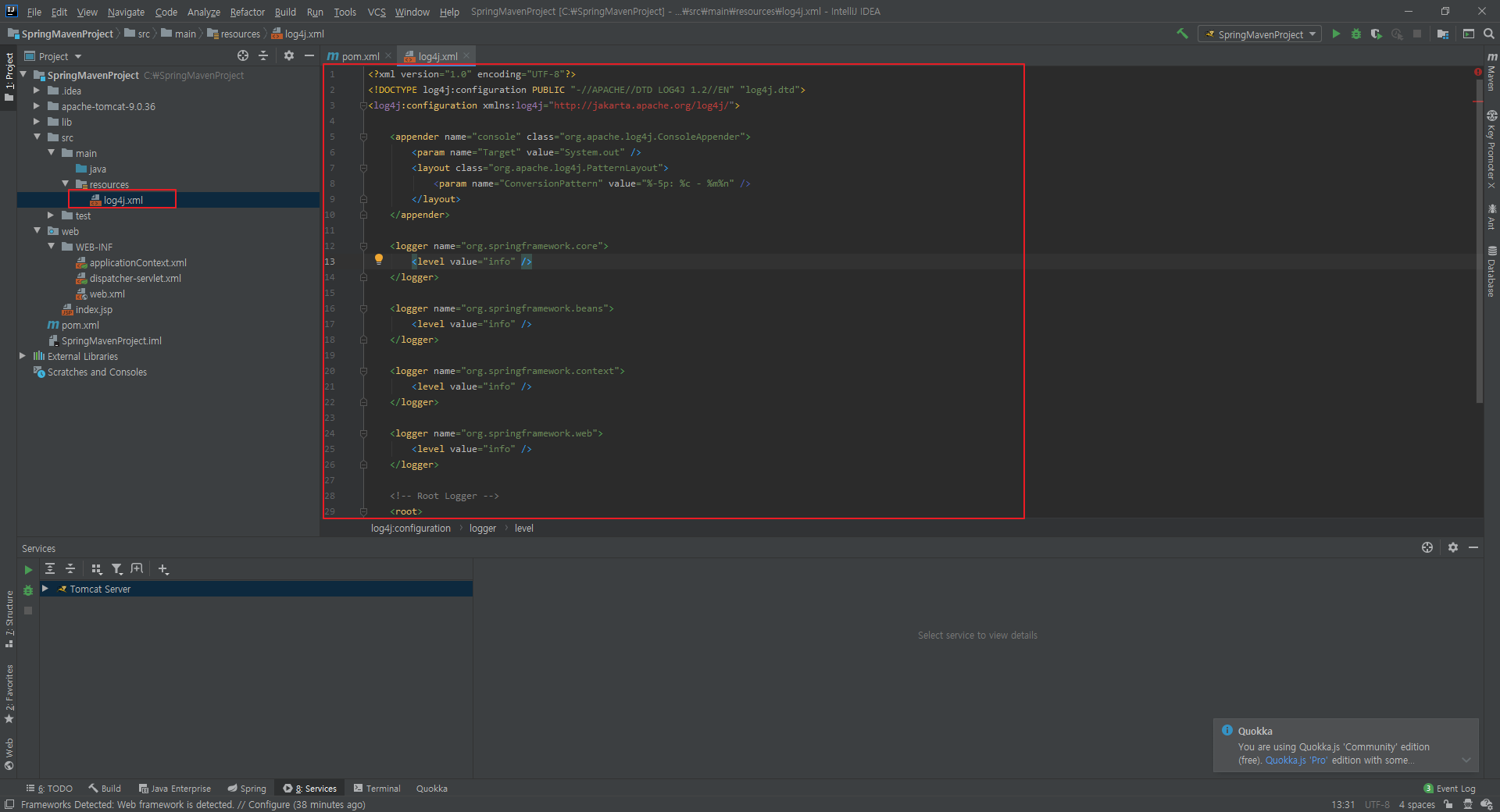Click the UTF-8 encoding indicator

click(1377, 804)
